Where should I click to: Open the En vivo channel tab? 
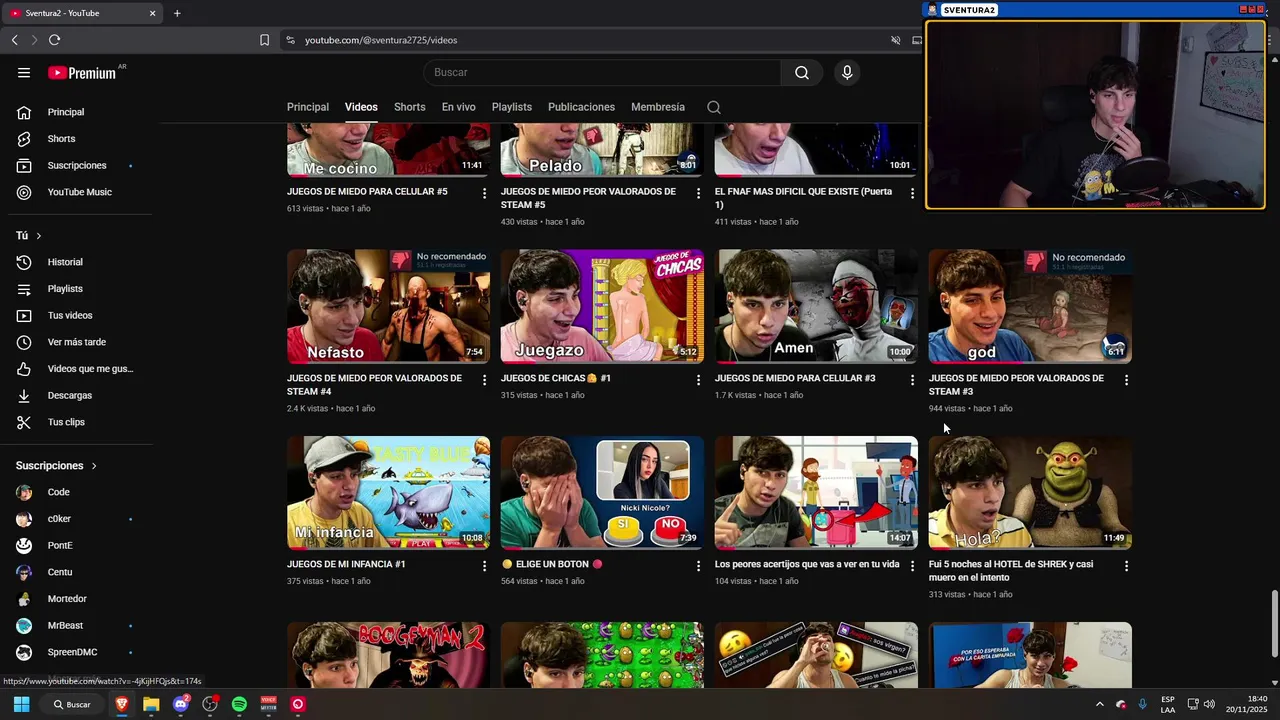pyautogui.click(x=458, y=107)
